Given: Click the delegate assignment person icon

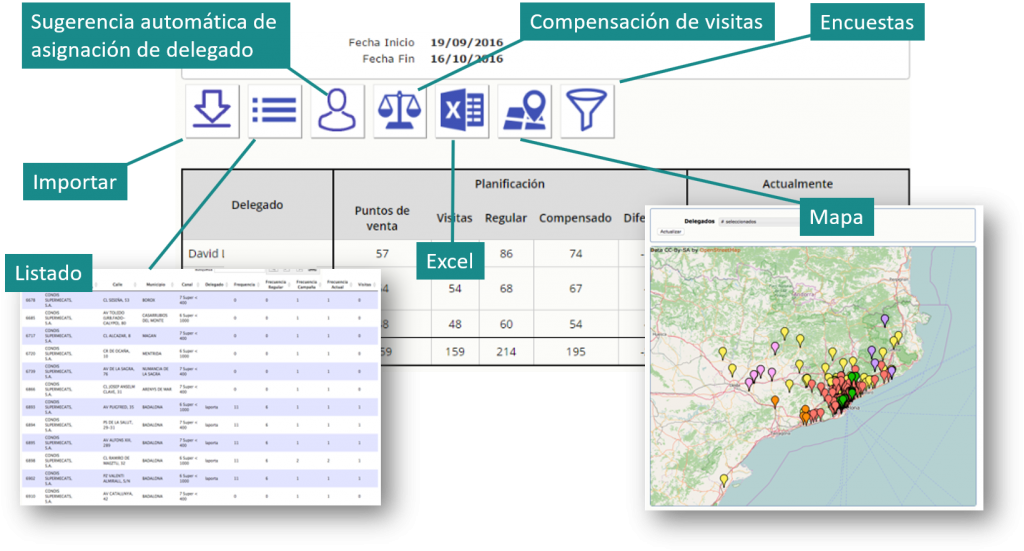Looking at the screenshot, I should pos(337,110).
